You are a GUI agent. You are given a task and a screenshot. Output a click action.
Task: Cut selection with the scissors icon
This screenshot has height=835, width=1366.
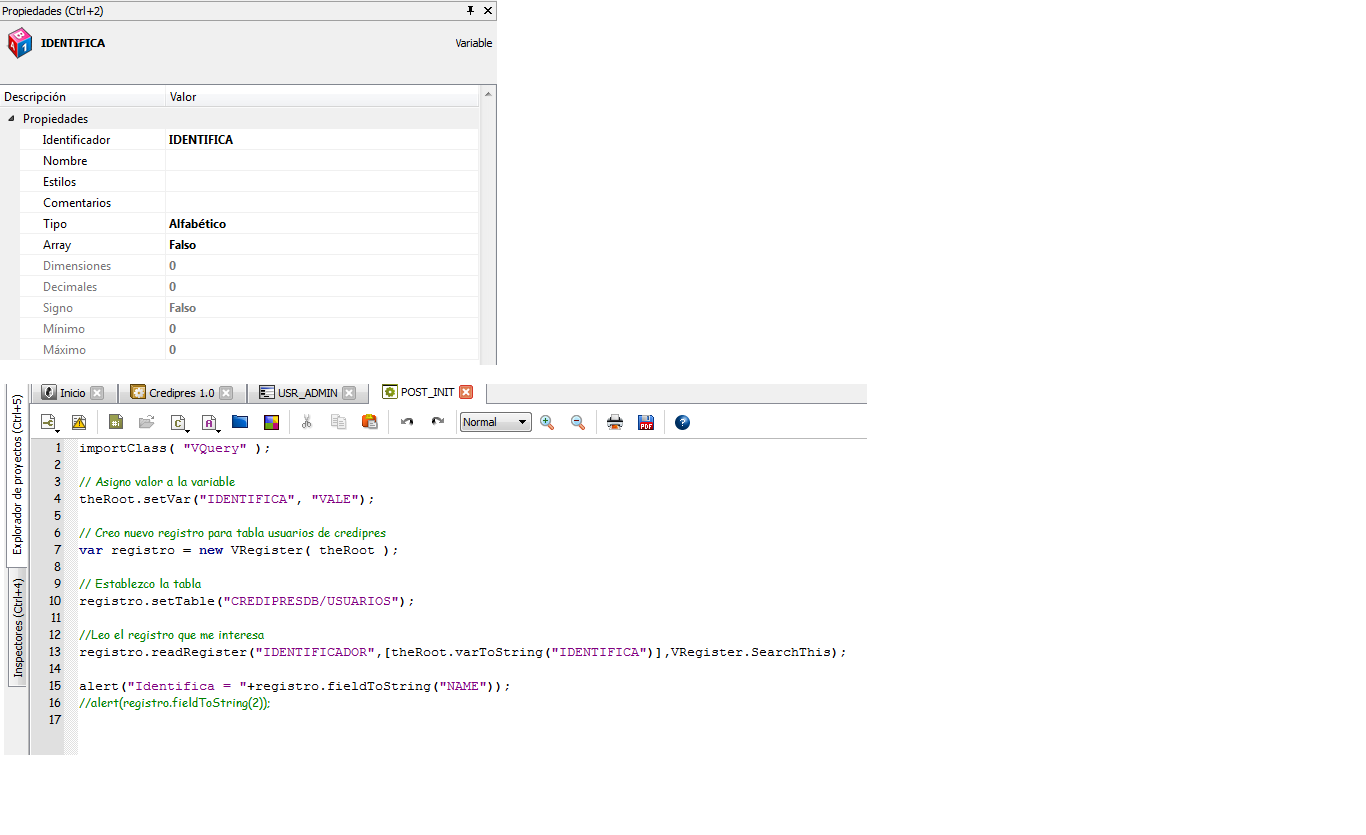(307, 422)
